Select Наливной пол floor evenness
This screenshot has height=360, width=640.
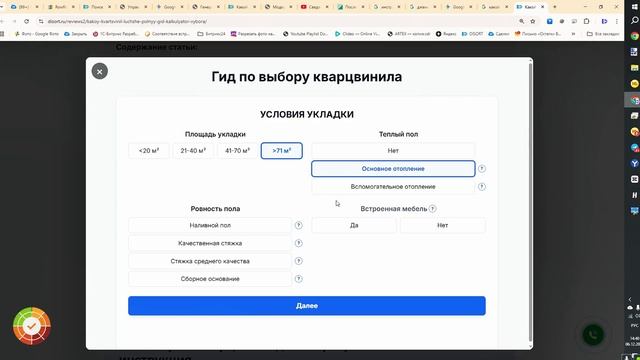pyautogui.click(x=210, y=225)
